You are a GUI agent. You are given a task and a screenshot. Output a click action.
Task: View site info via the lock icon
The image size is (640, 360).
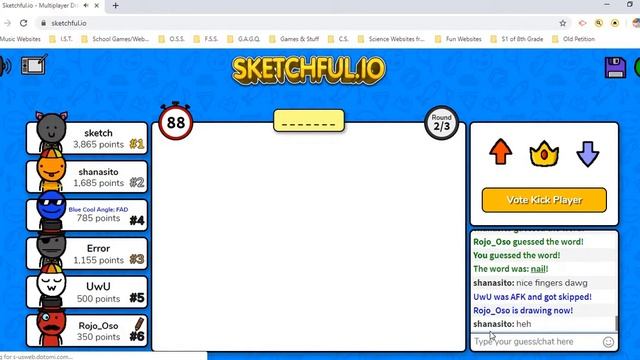point(43,23)
